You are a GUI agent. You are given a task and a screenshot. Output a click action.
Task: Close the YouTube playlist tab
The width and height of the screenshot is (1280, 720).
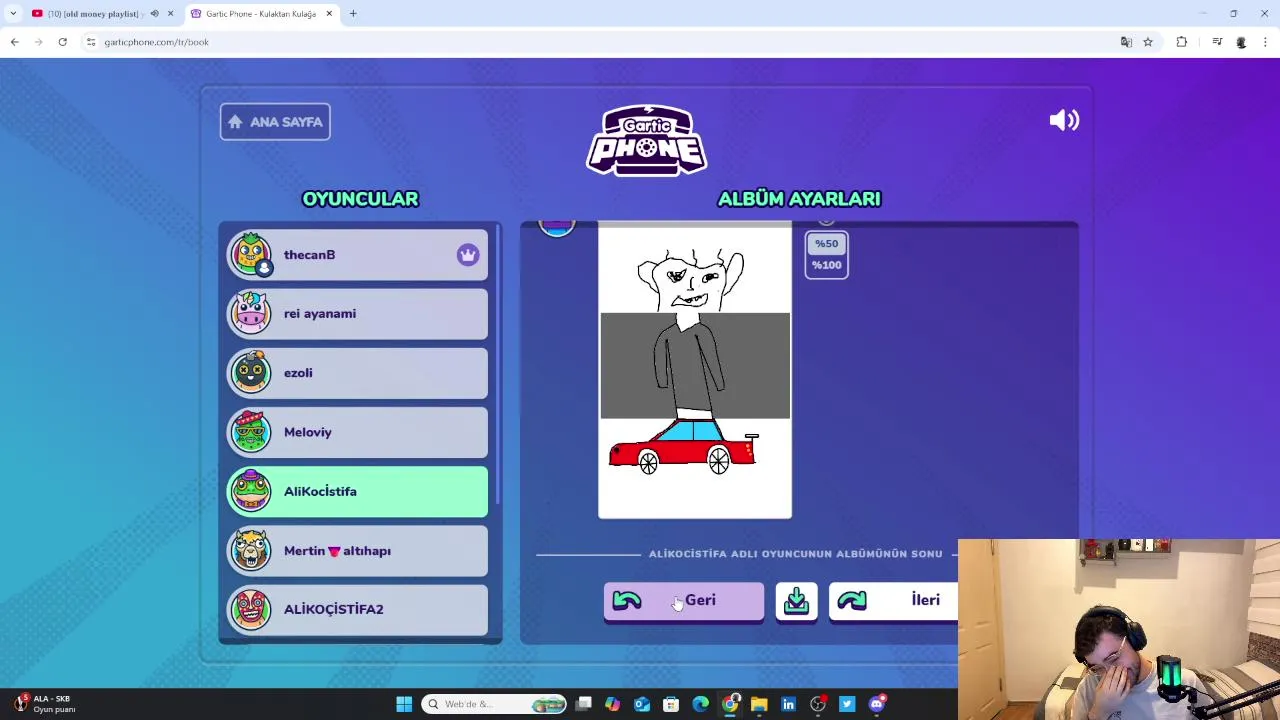coord(170,14)
